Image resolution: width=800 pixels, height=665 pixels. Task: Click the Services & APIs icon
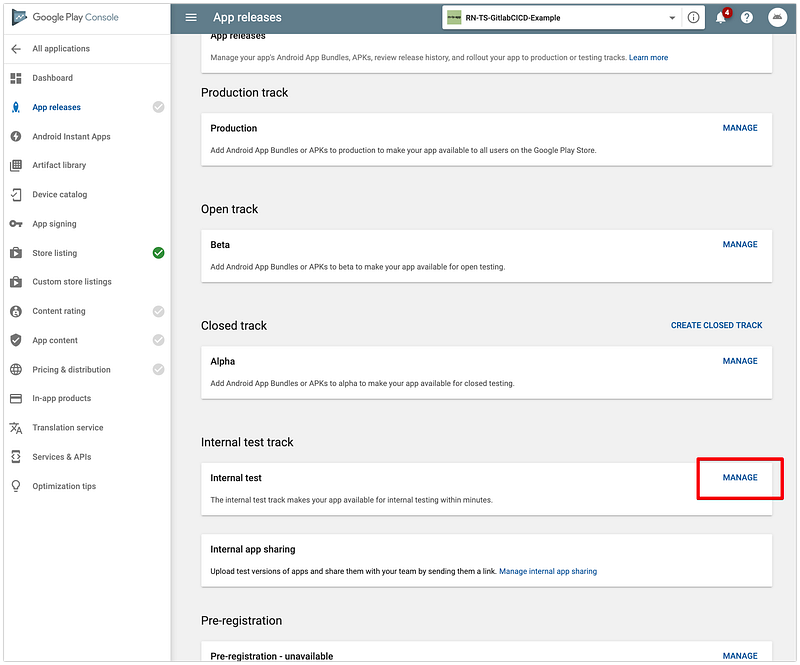[16, 457]
